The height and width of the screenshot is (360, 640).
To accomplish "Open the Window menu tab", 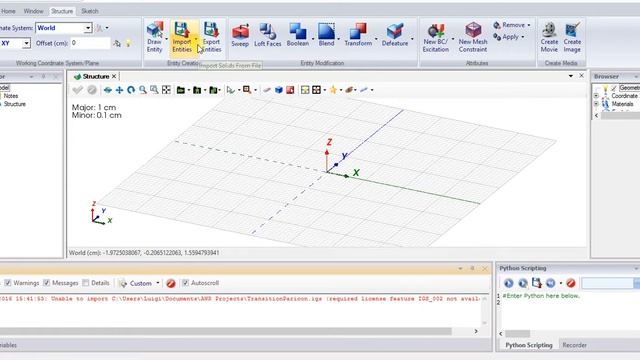I will coord(33,11).
